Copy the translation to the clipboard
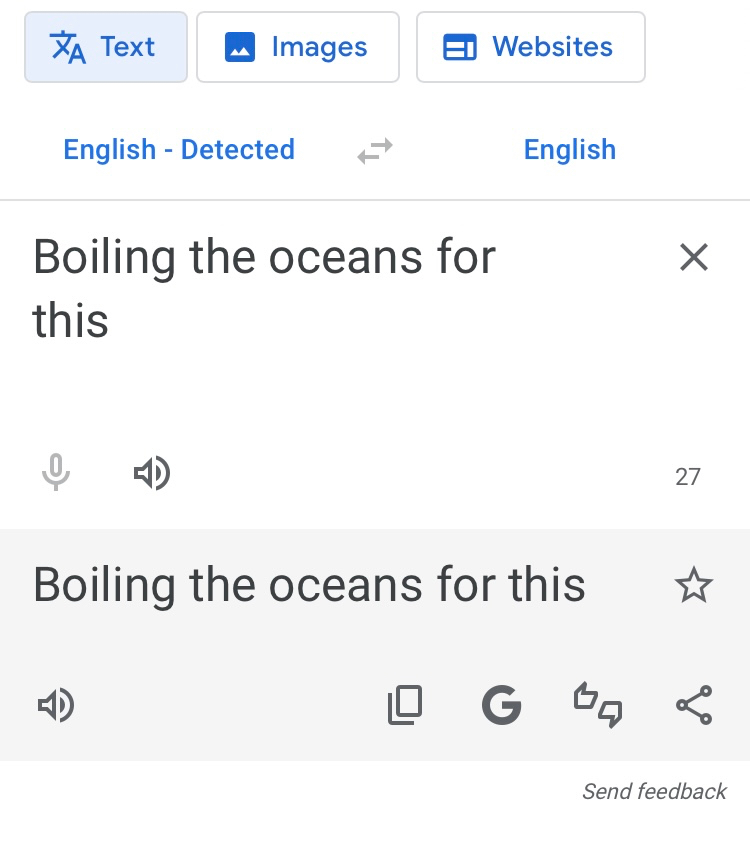Viewport: 750px width, 844px height. coord(405,706)
